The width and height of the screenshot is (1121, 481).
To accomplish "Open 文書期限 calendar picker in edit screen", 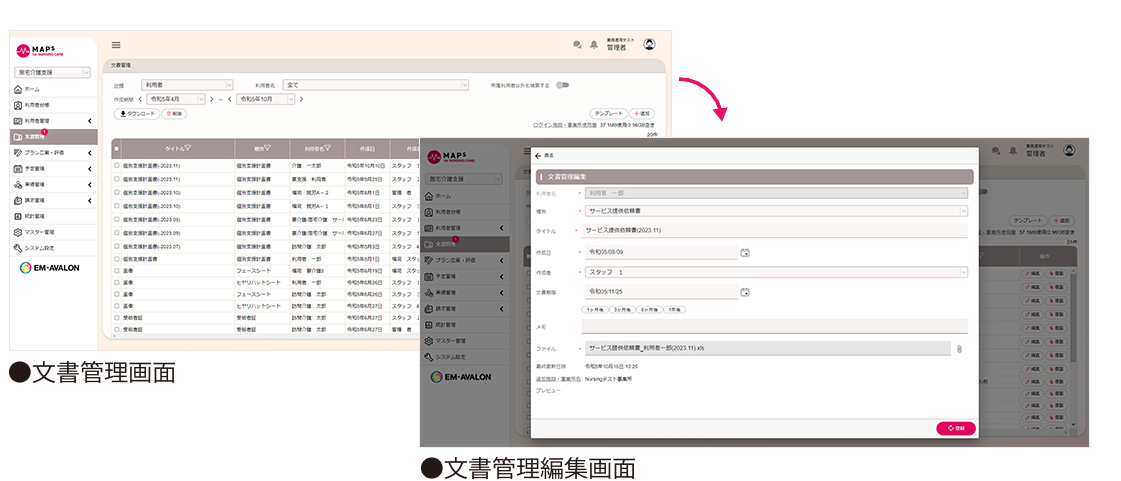I will pos(745,292).
